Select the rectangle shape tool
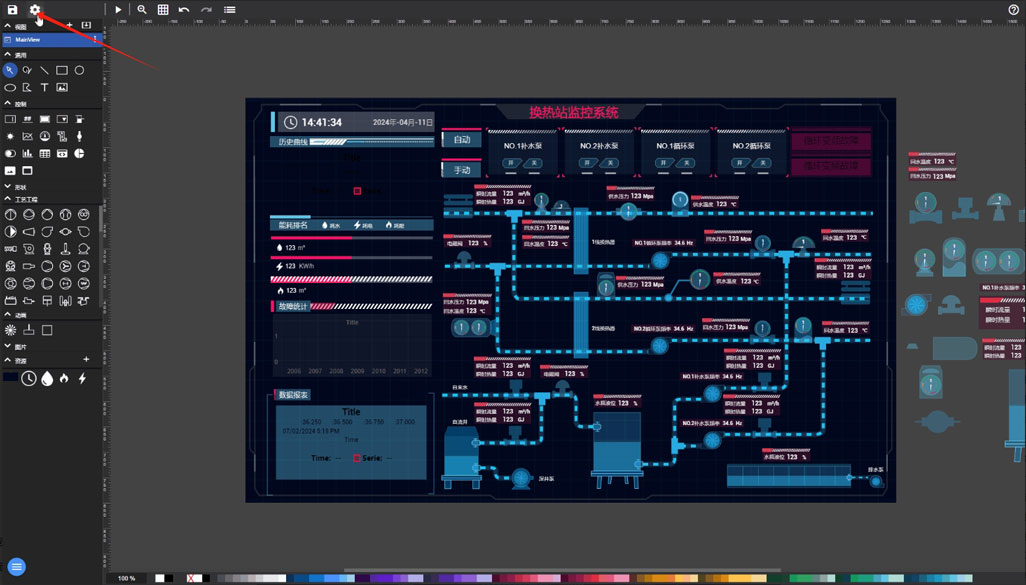Image resolution: width=1026 pixels, height=585 pixels. [x=62, y=70]
